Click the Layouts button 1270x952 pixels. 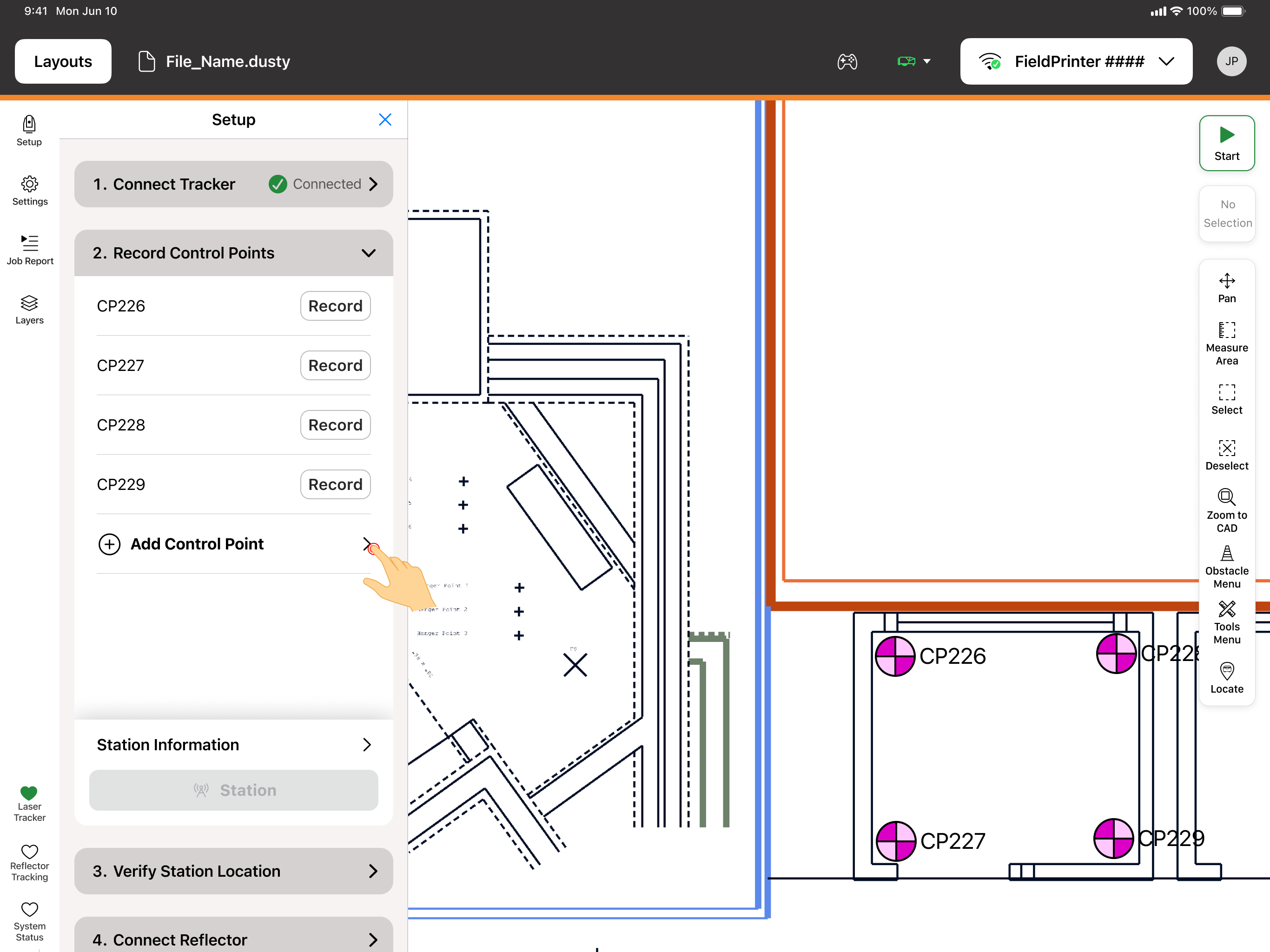coord(63,61)
